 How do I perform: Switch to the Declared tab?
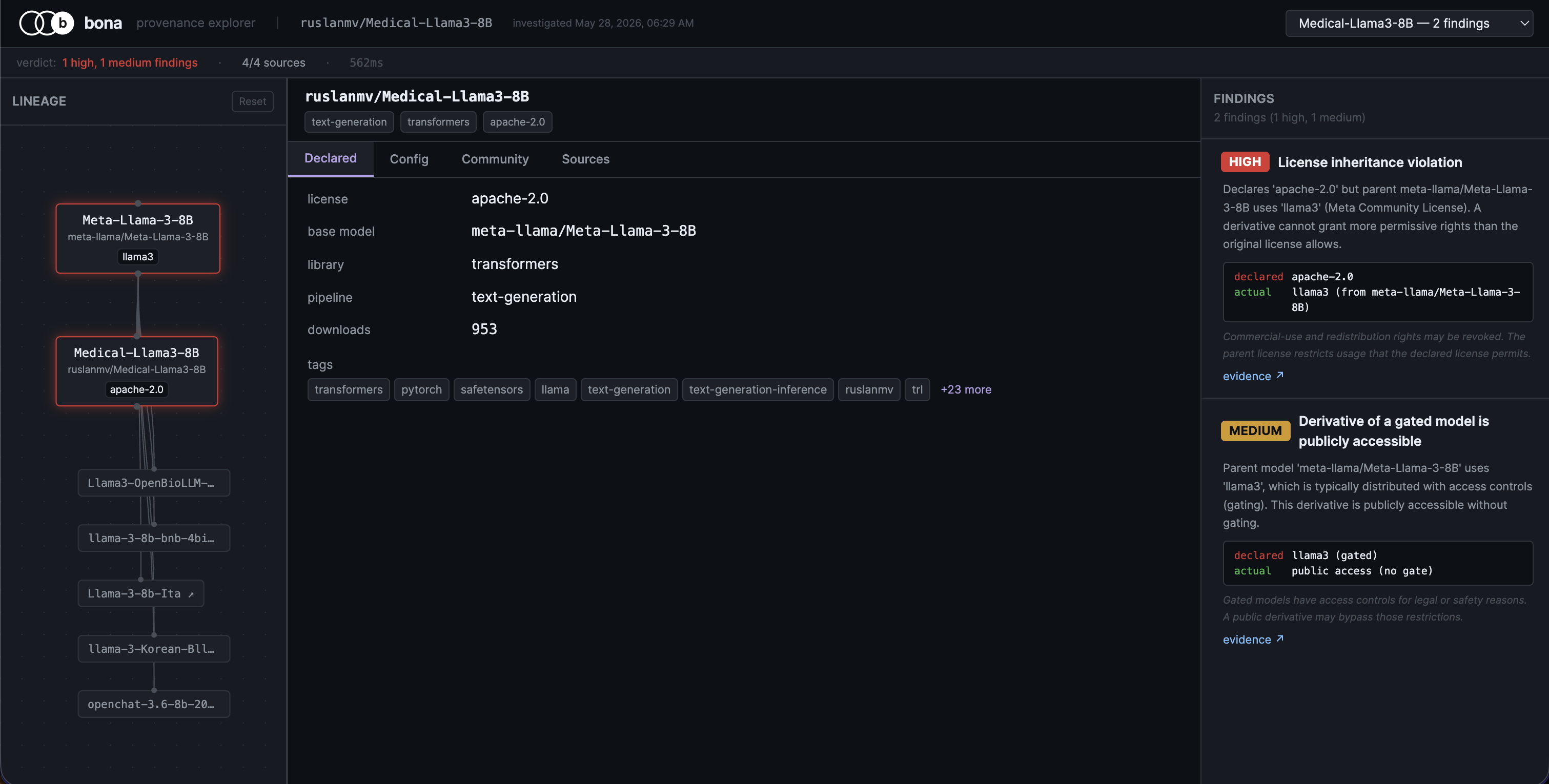tap(331, 159)
